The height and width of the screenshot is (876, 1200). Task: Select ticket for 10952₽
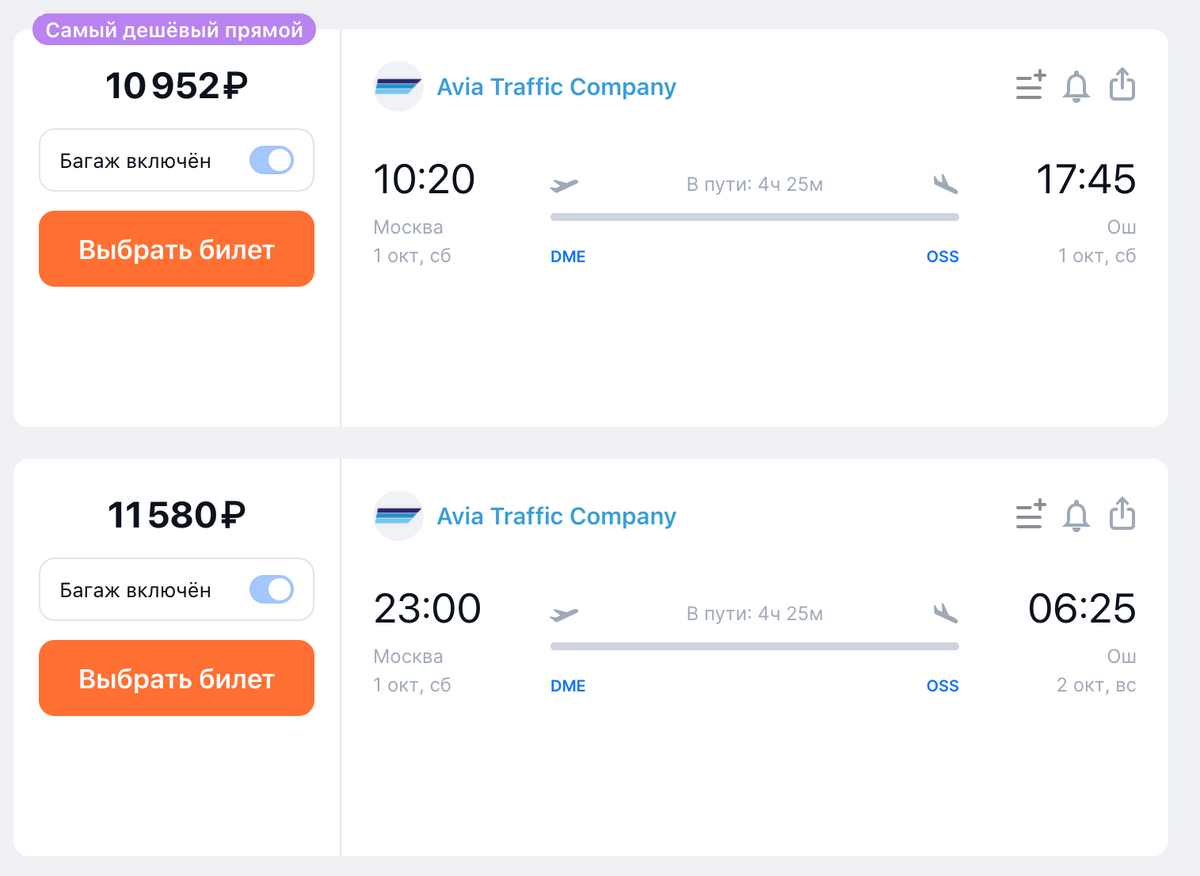click(176, 249)
